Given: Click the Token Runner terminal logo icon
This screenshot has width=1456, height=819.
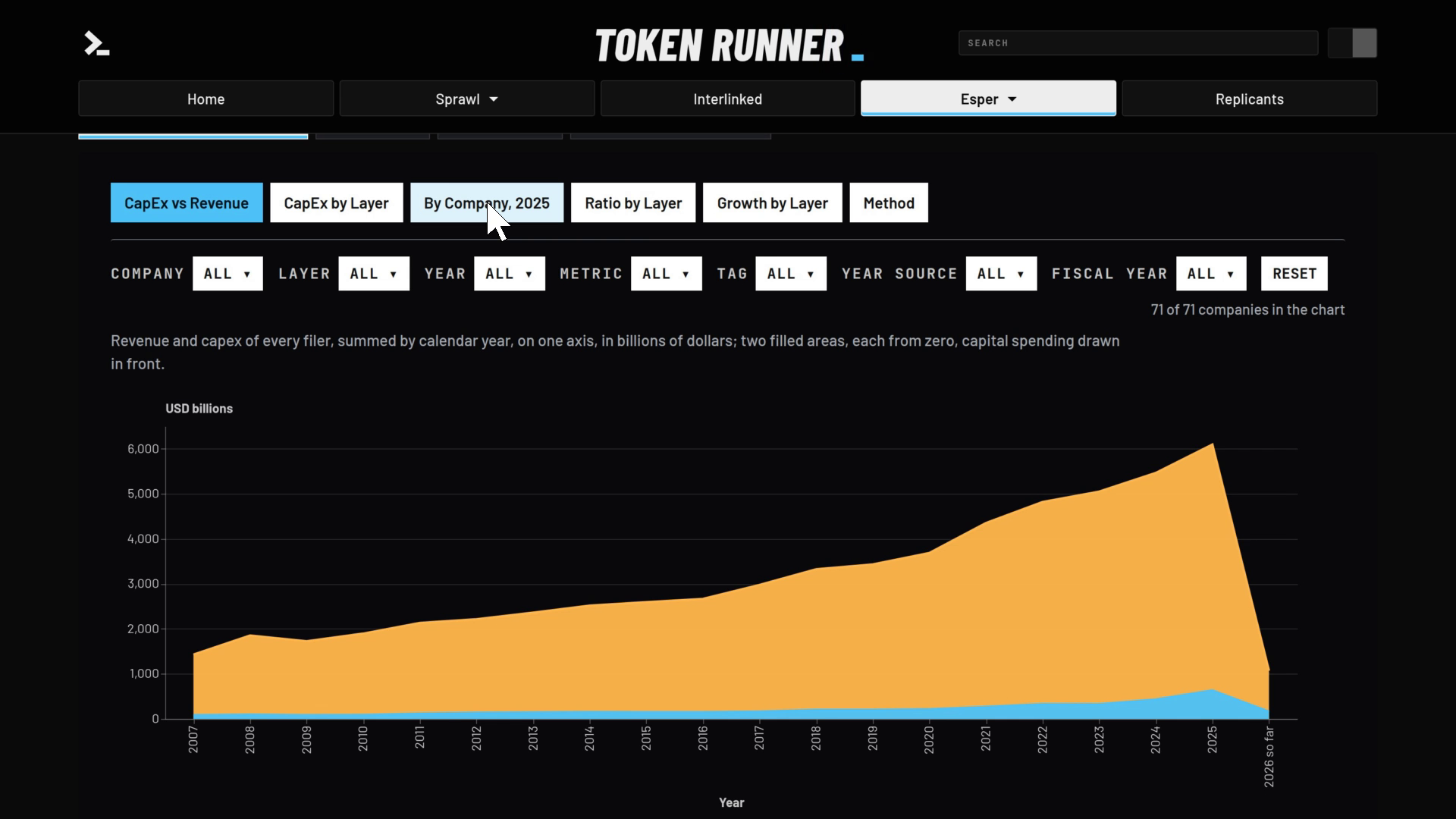Looking at the screenshot, I should click(x=96, y=43).
